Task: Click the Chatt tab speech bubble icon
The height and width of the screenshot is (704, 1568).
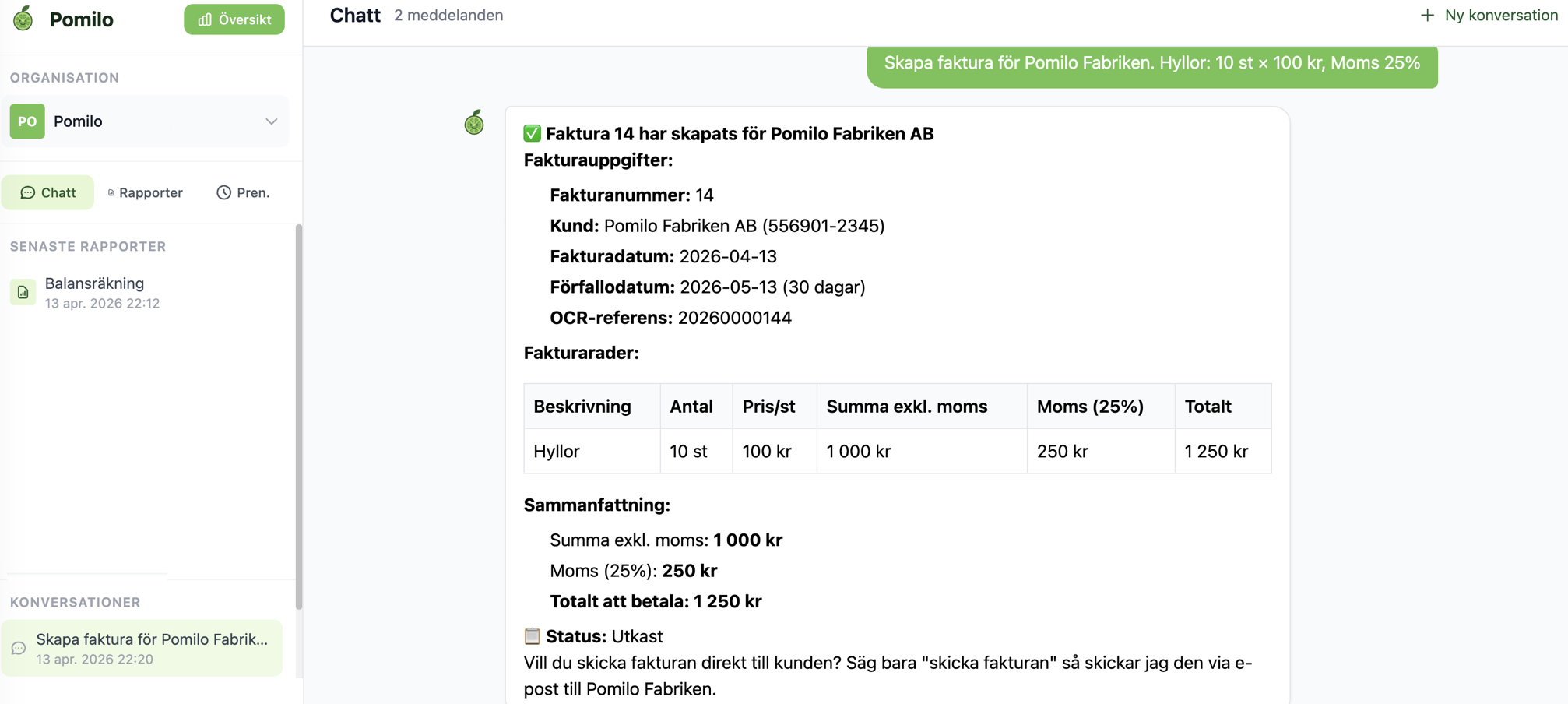Action: [28, 192]
